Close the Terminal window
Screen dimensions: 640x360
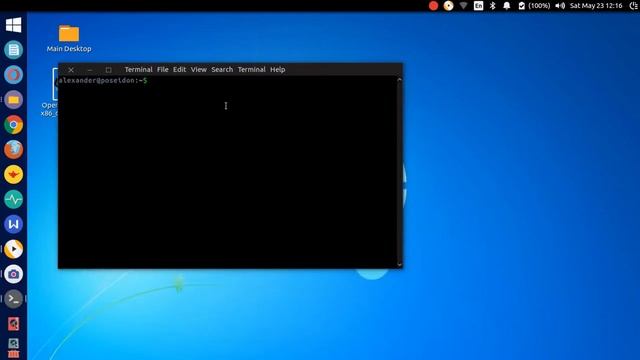click(71, 70)
